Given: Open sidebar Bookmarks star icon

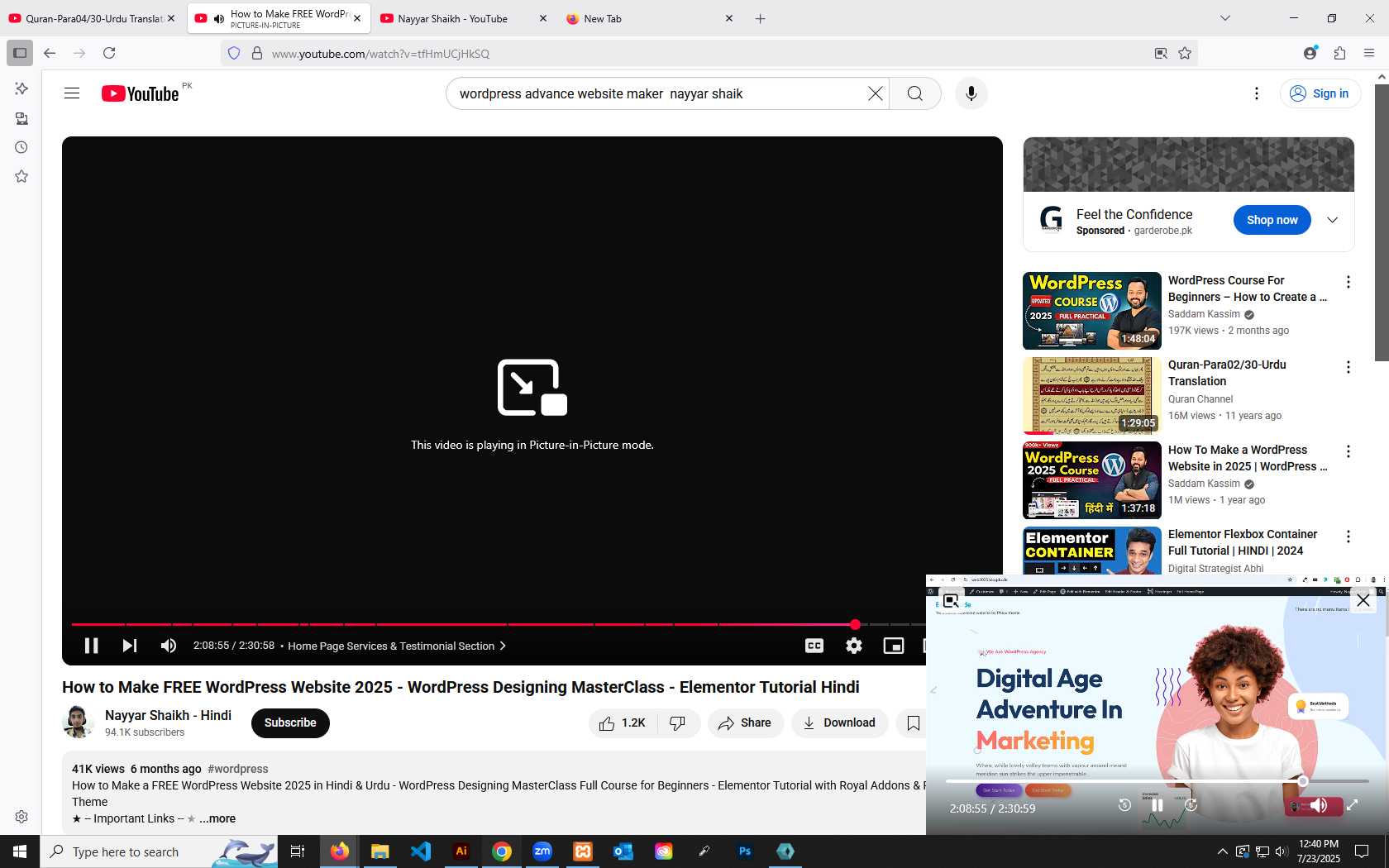Looking at the screenshot, I should (21, 176).
